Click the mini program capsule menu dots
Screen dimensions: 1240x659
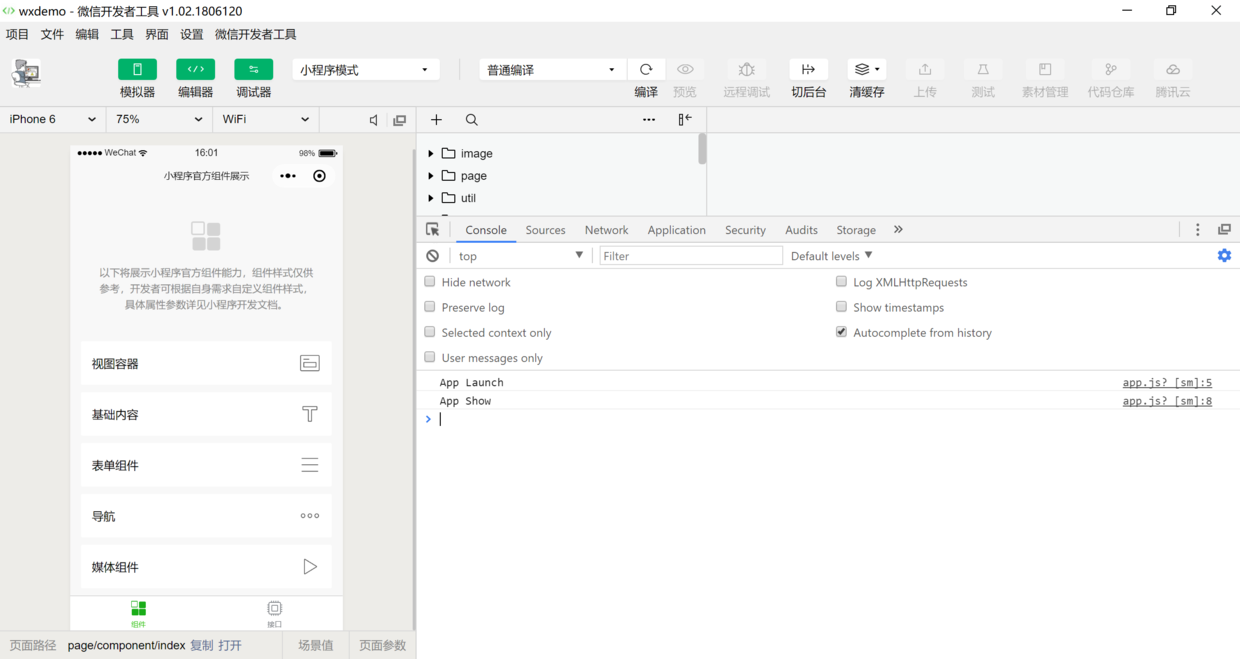tap(288, 176)
